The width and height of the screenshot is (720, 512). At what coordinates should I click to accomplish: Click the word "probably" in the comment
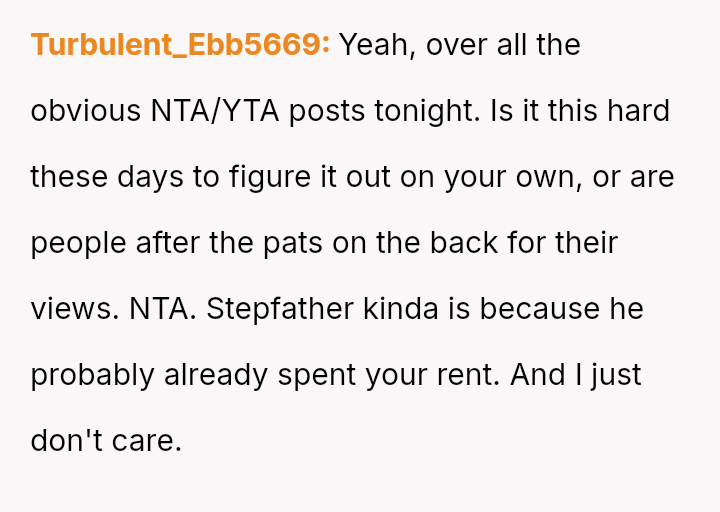(x=92, y=375)
